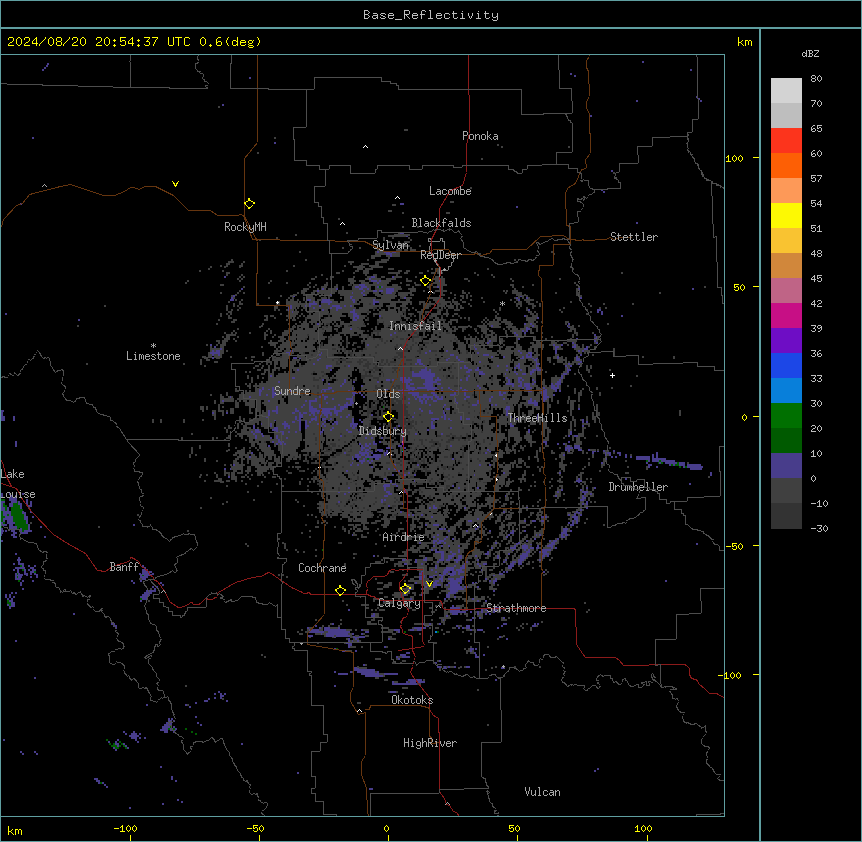Click the orange 57-60 dBZ legend swatch
This screenshot has width=862, height=842.
(786, 165)
